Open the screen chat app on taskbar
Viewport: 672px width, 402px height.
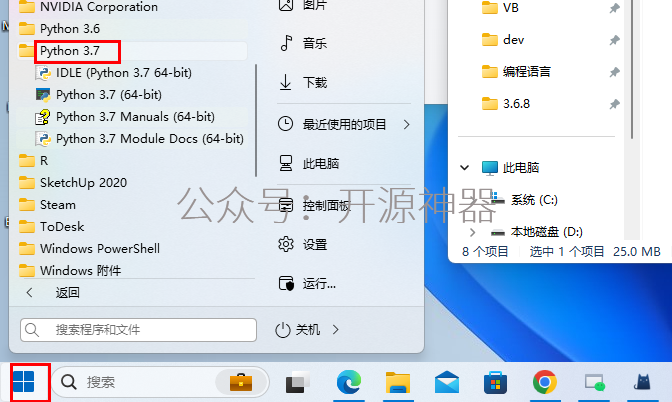click(594, 382)
